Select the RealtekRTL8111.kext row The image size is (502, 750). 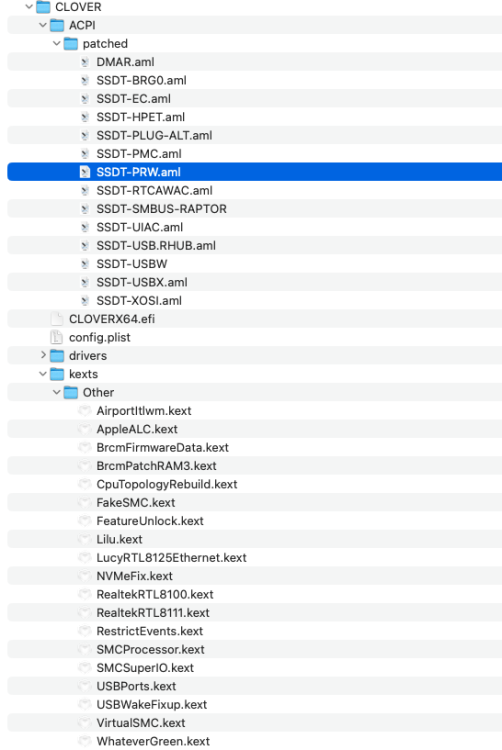click(x=254, y=612)
